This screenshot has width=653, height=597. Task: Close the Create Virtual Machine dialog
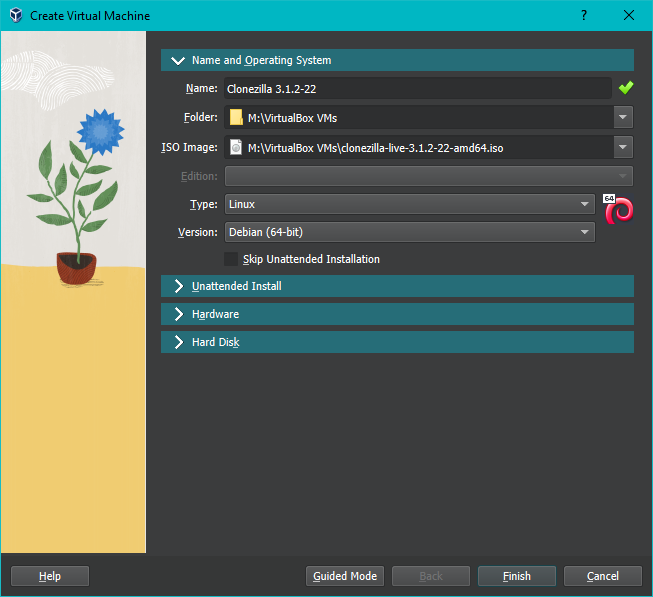[629, 16]
